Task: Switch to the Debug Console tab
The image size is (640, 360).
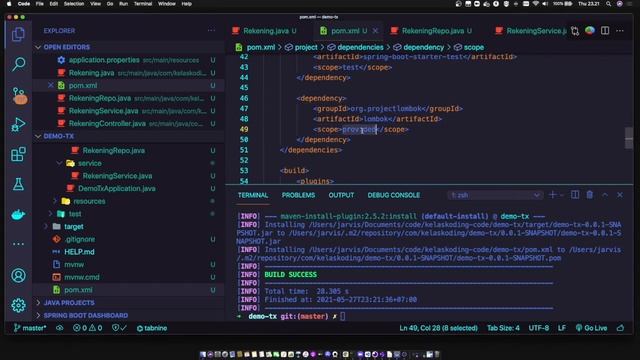Action: tap(393, 196)
